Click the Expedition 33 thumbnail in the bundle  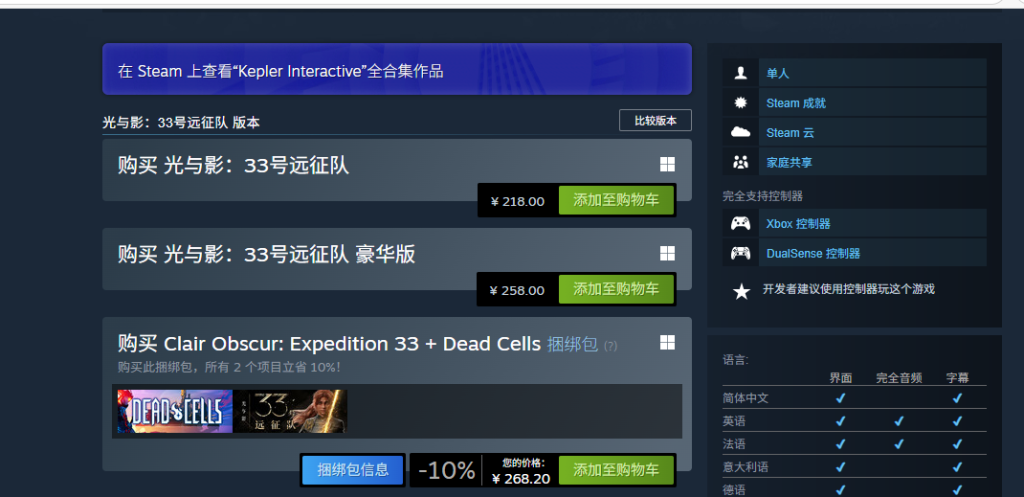pyautogui.click(x=290, y=411)
